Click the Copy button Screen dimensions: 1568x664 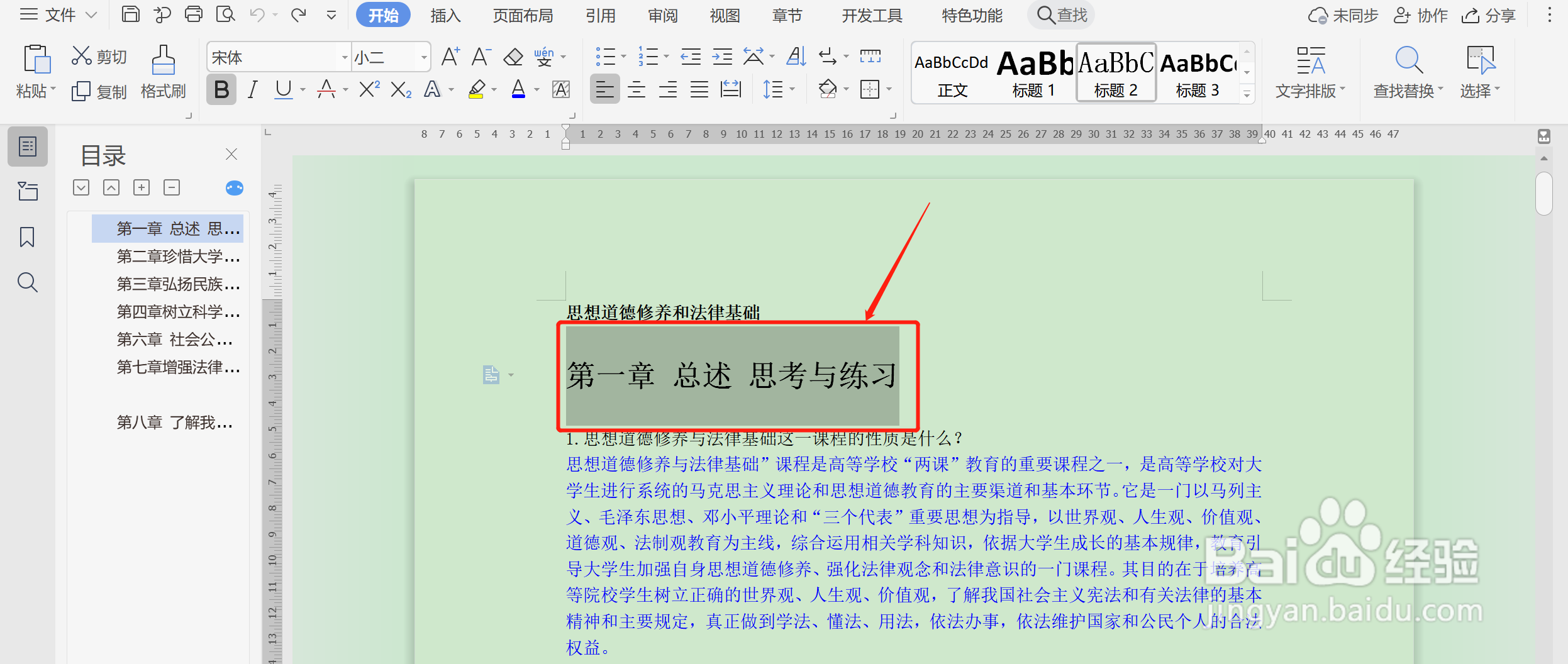99,92
